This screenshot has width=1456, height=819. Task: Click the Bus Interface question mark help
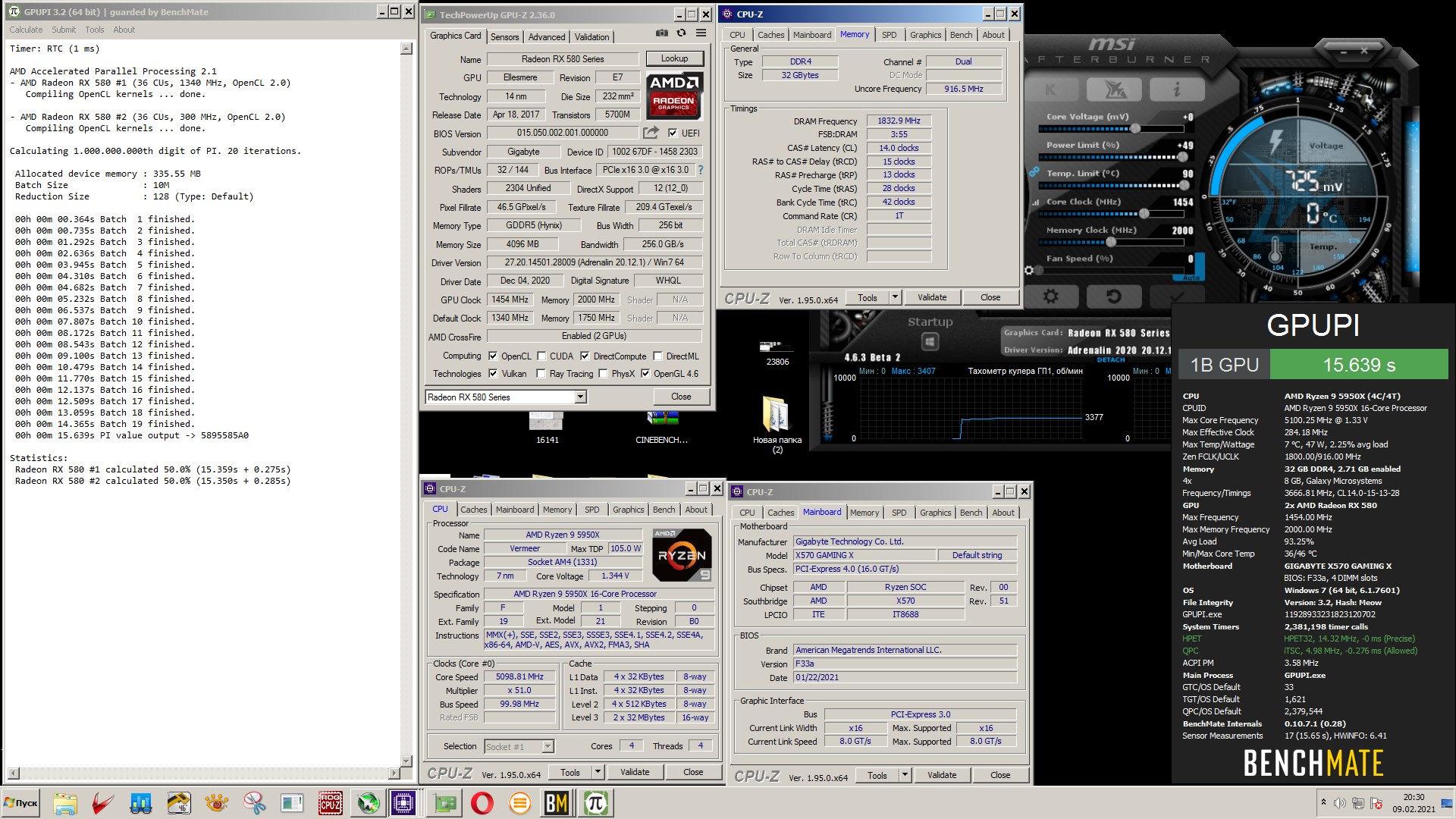pyautogui.click(x=700, y=170)
